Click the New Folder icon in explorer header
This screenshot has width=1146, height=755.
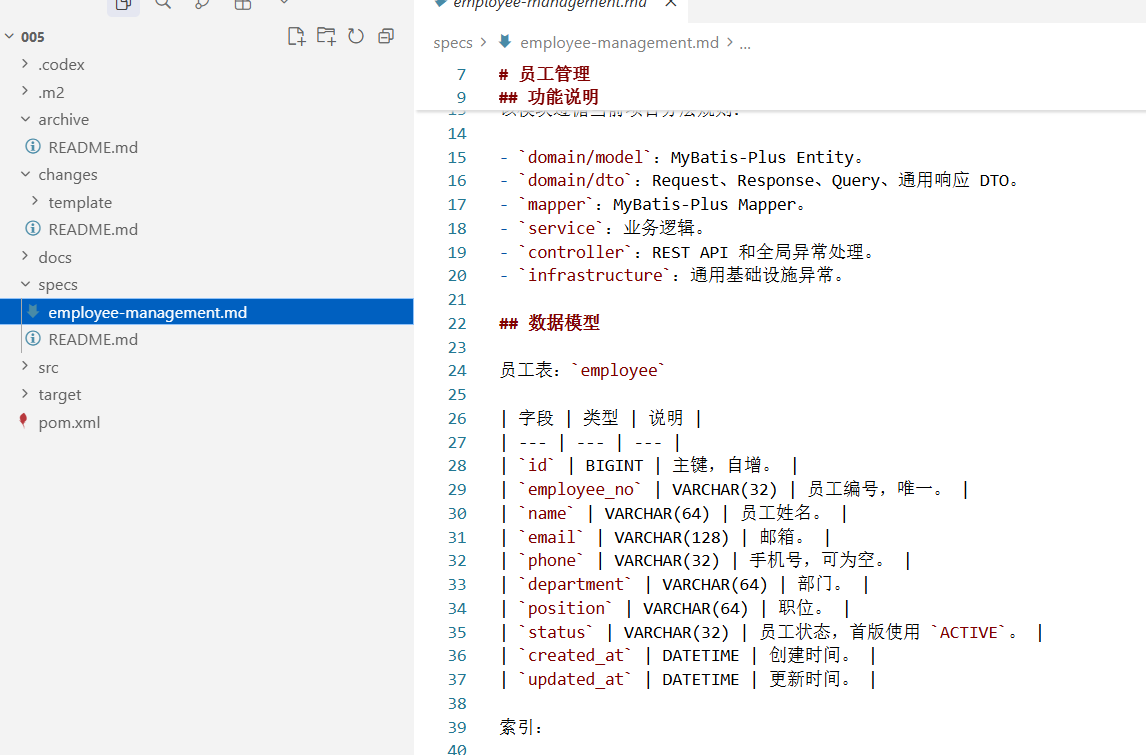[x=326, y=36]
